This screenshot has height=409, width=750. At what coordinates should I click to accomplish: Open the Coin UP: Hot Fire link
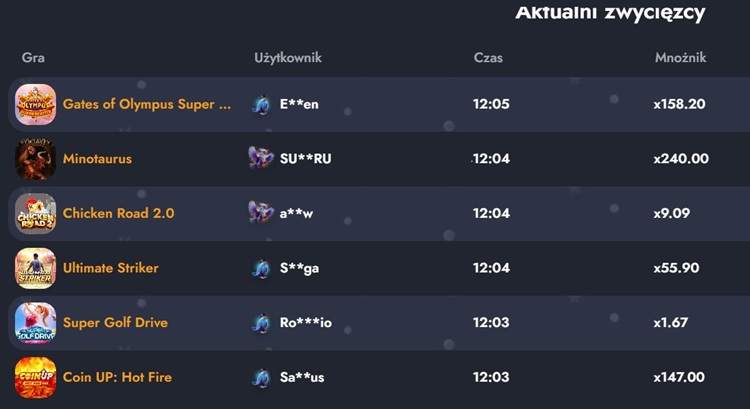pyautogui.click(x=117, y=377)
